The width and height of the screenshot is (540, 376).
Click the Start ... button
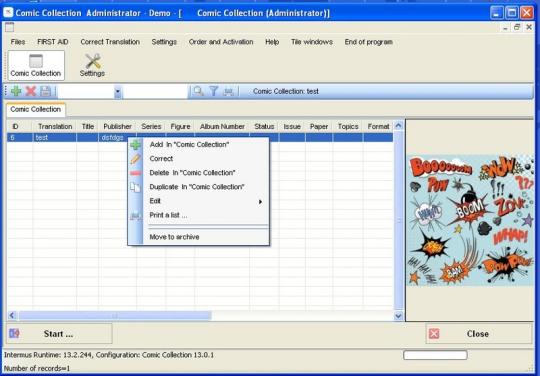click(x=59, y=333)
